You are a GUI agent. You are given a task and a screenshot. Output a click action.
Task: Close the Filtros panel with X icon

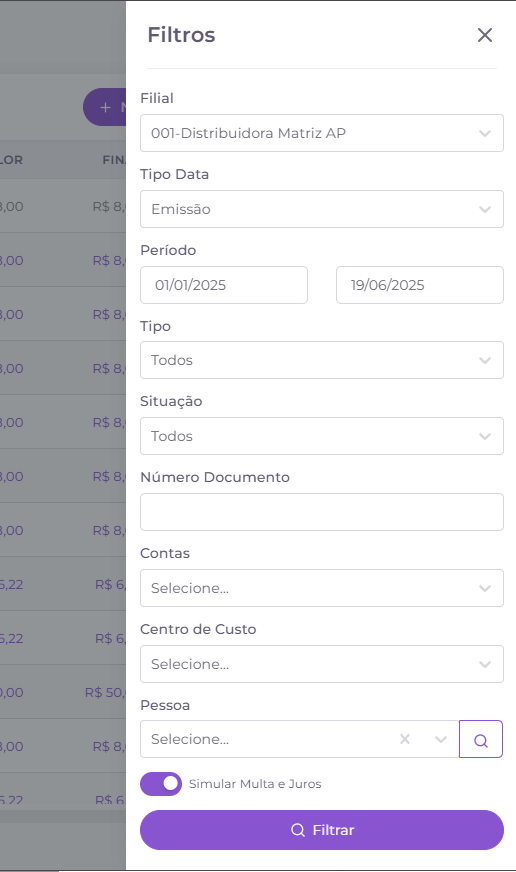pos(485,35)
